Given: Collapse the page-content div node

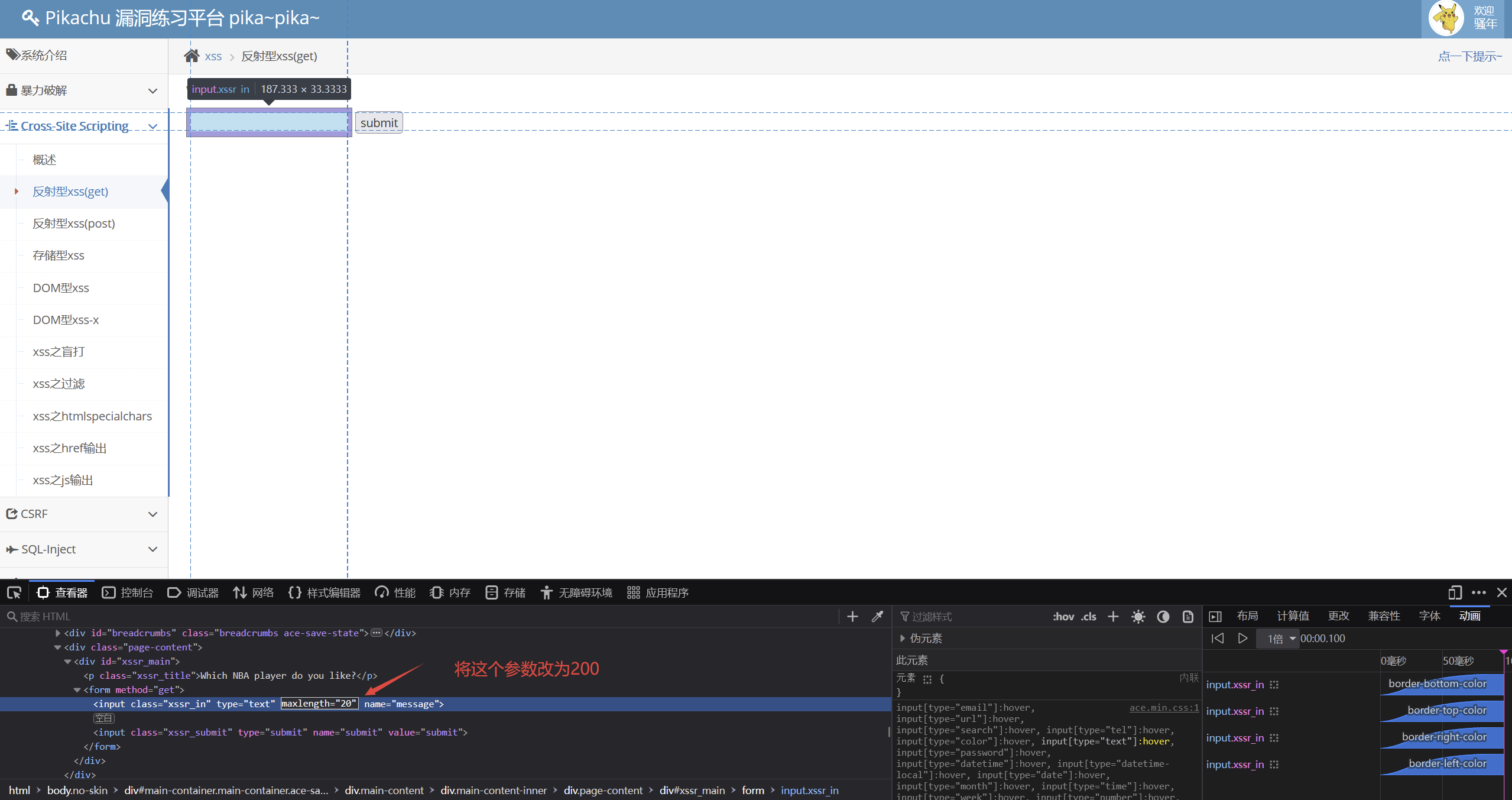Looking at the screenshot, I should pyautogui.click(x=57, y=647).
